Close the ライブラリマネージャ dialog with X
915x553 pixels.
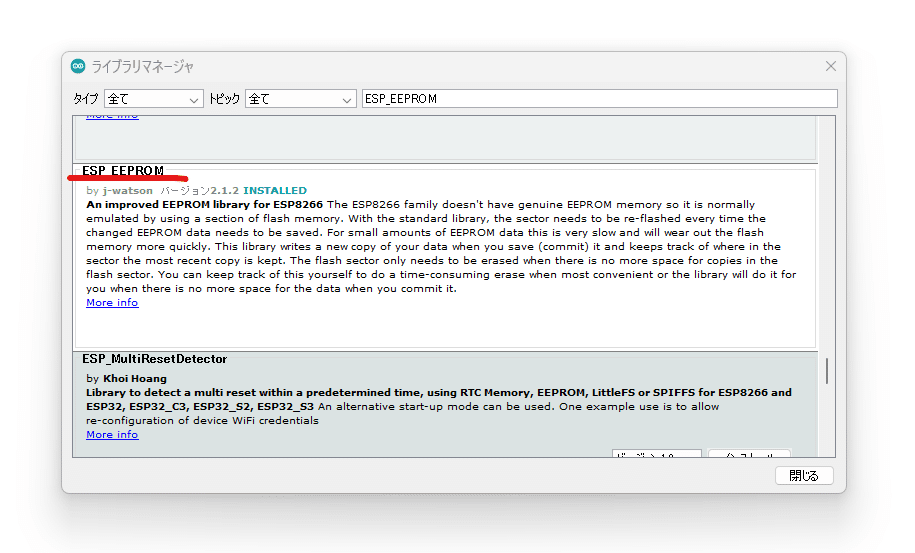(x=830, y=66)
